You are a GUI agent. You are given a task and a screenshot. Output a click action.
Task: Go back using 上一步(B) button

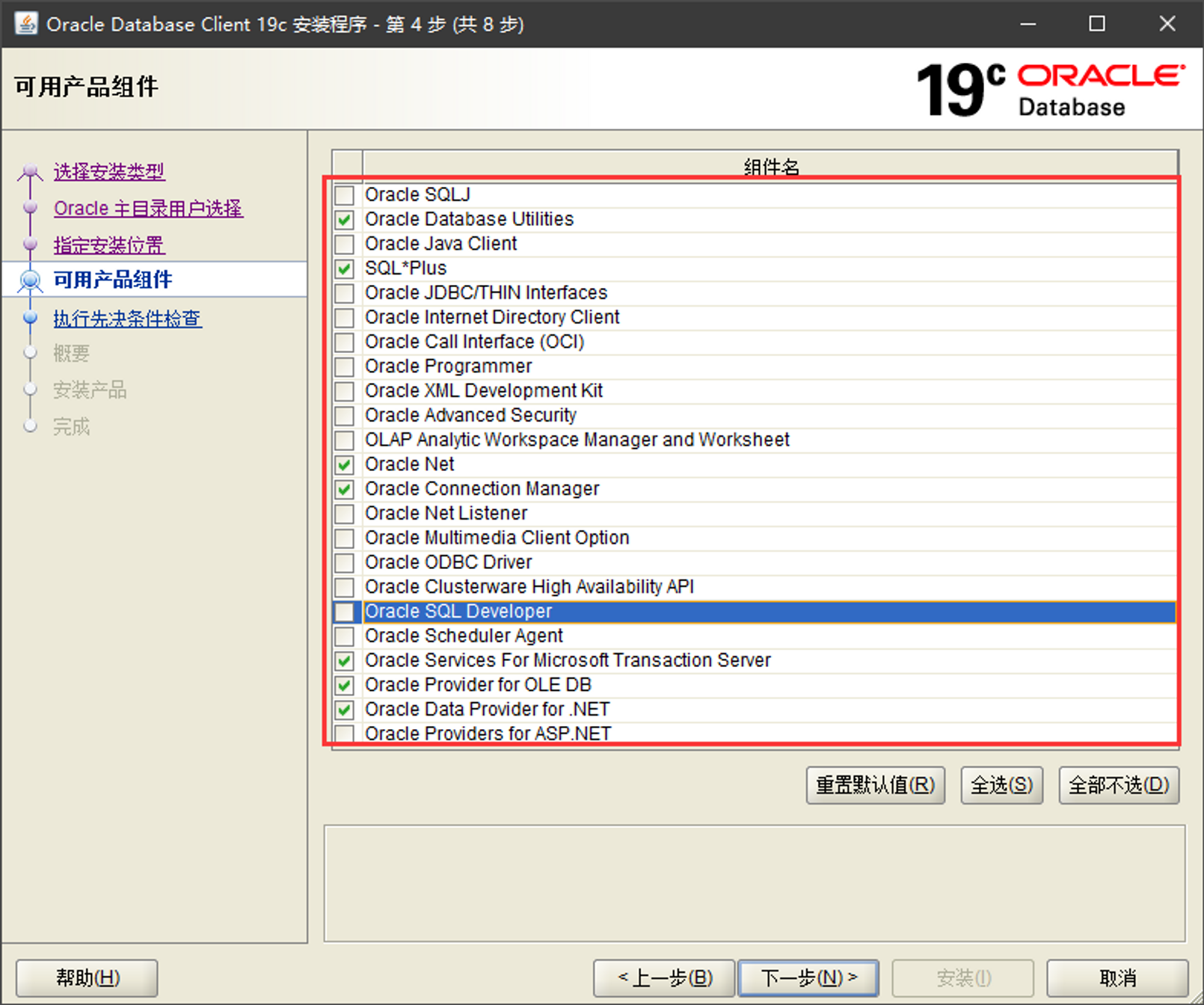pyautogui.click(x=664, y=978)
